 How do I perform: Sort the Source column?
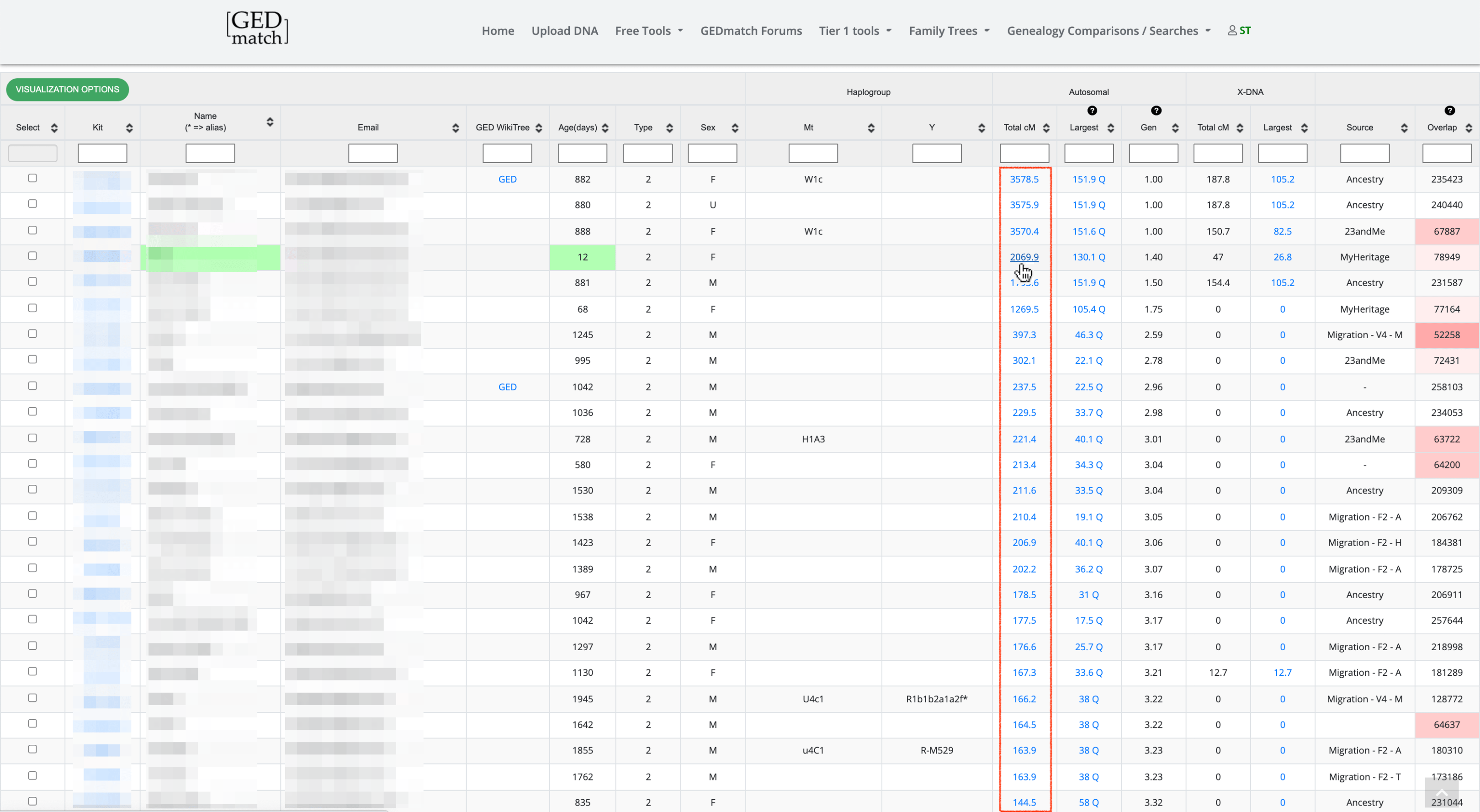pos(1406,127)
